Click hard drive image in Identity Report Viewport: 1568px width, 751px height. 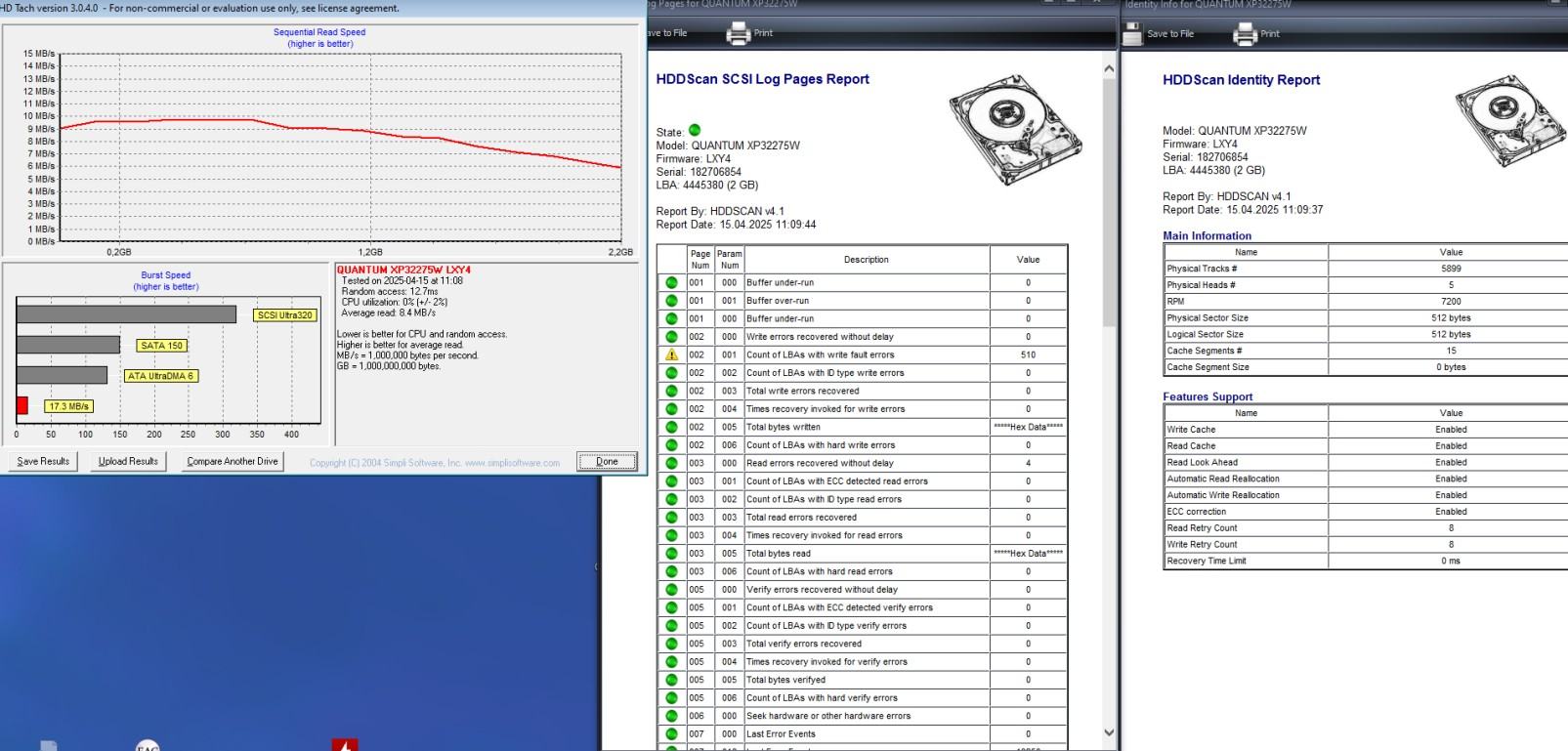coord(1510,122)
